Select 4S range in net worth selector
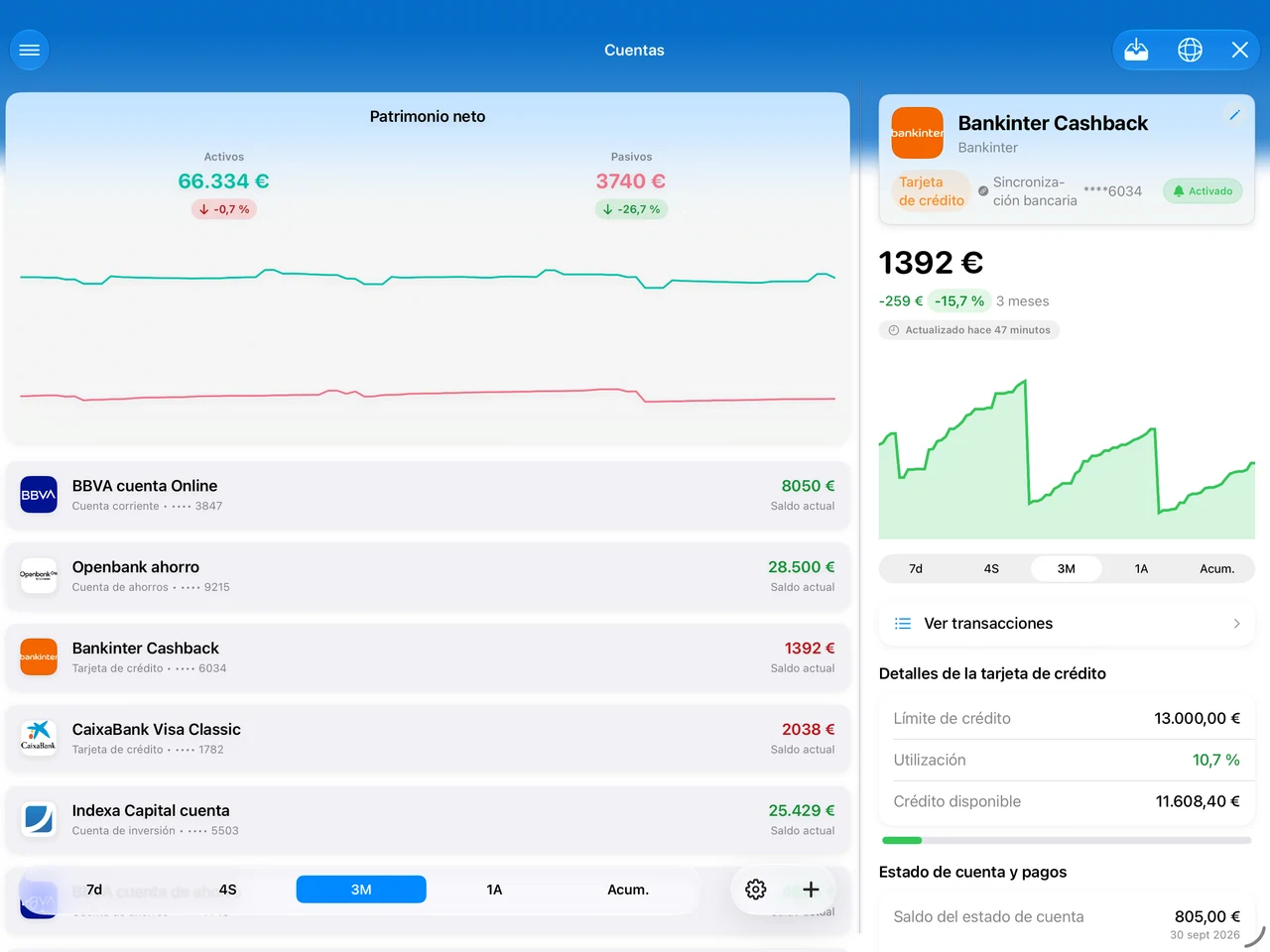1270x952 pixels. click(228, 890)
